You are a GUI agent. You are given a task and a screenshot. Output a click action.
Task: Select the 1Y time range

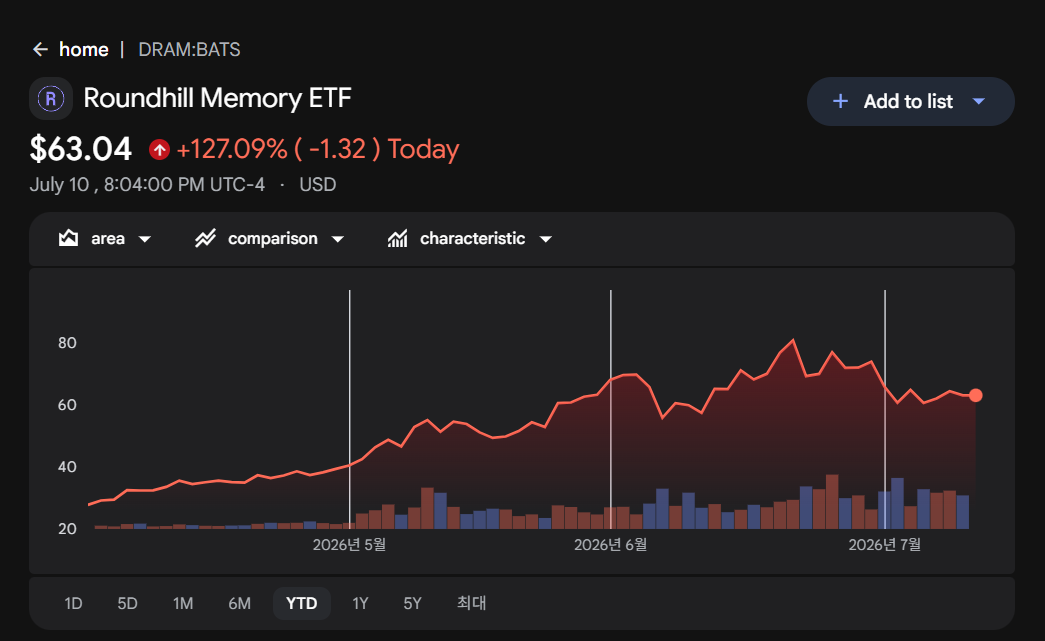pyautogui.click(x=361, y=604)
